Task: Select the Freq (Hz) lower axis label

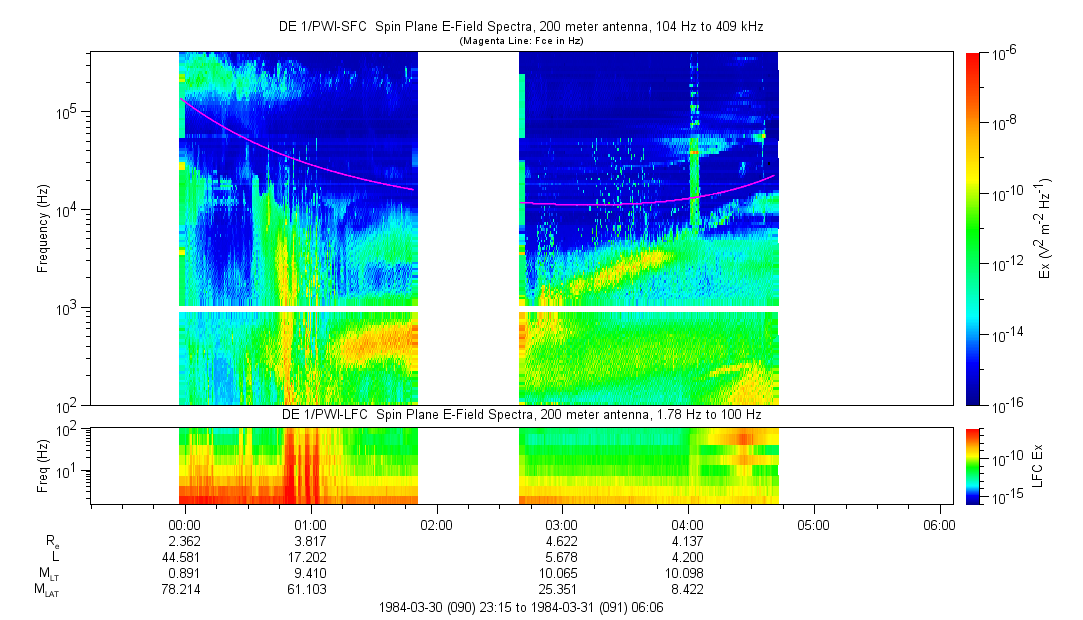Action: pos(42,466)
